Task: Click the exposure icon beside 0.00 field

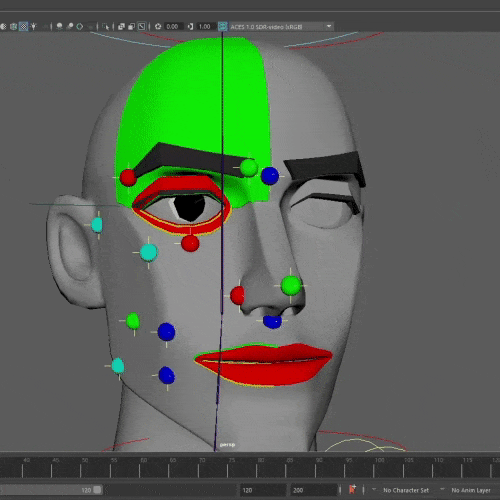Action: [x=158, y=26]
